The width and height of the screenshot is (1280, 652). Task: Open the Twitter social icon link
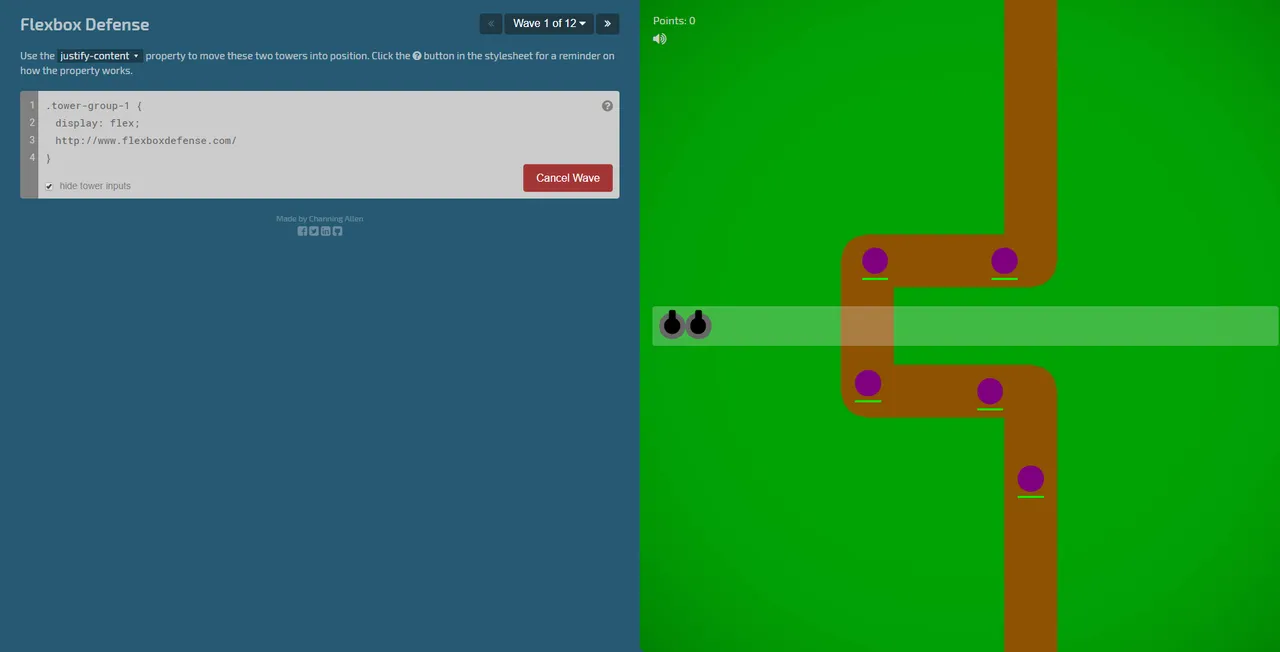tap(314, 231)
